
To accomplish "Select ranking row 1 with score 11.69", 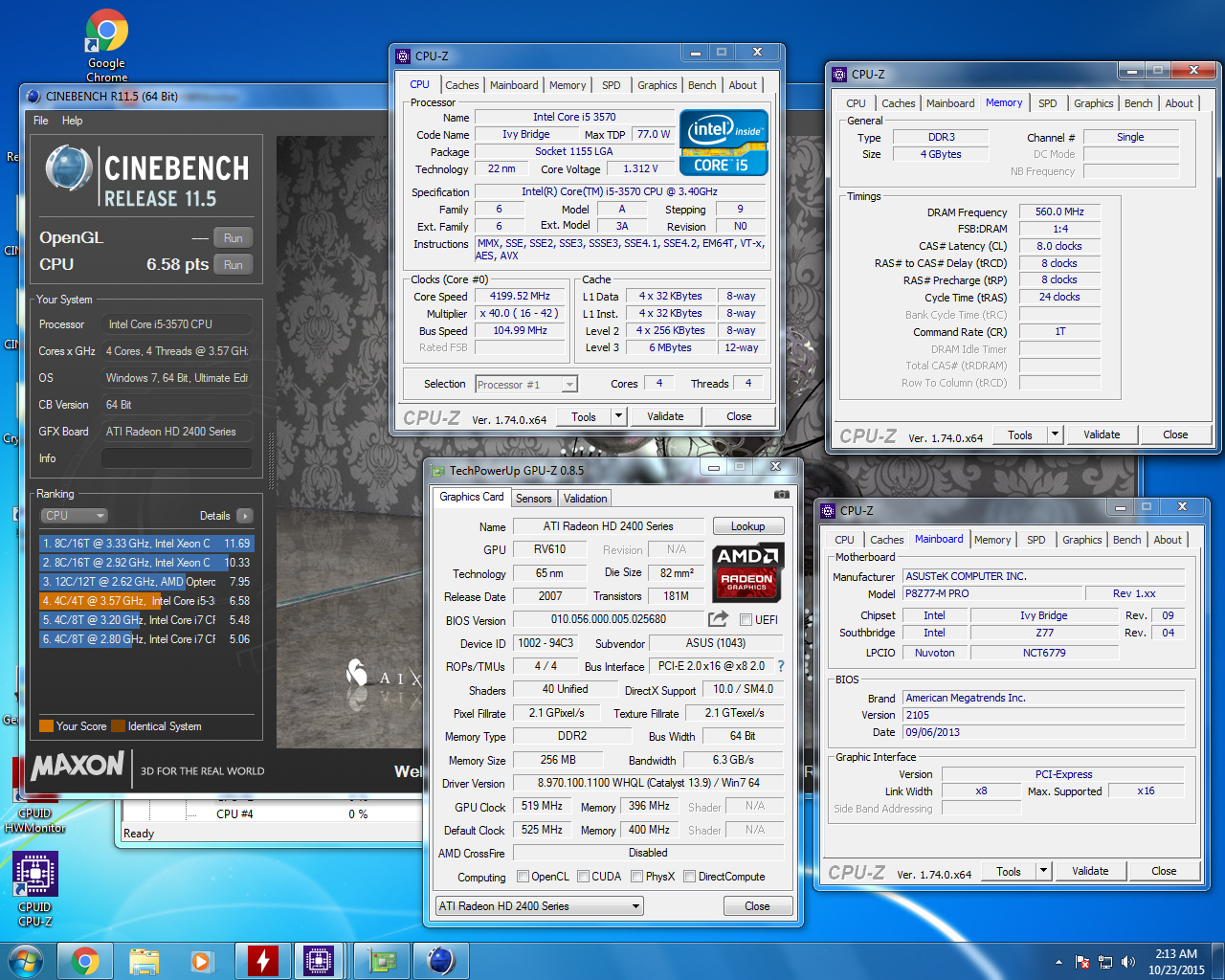I will 146,544.
